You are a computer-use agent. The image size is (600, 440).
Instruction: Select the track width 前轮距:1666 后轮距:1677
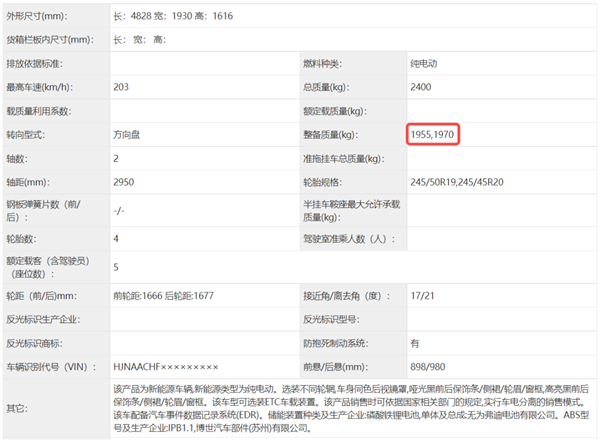(165, 295)
